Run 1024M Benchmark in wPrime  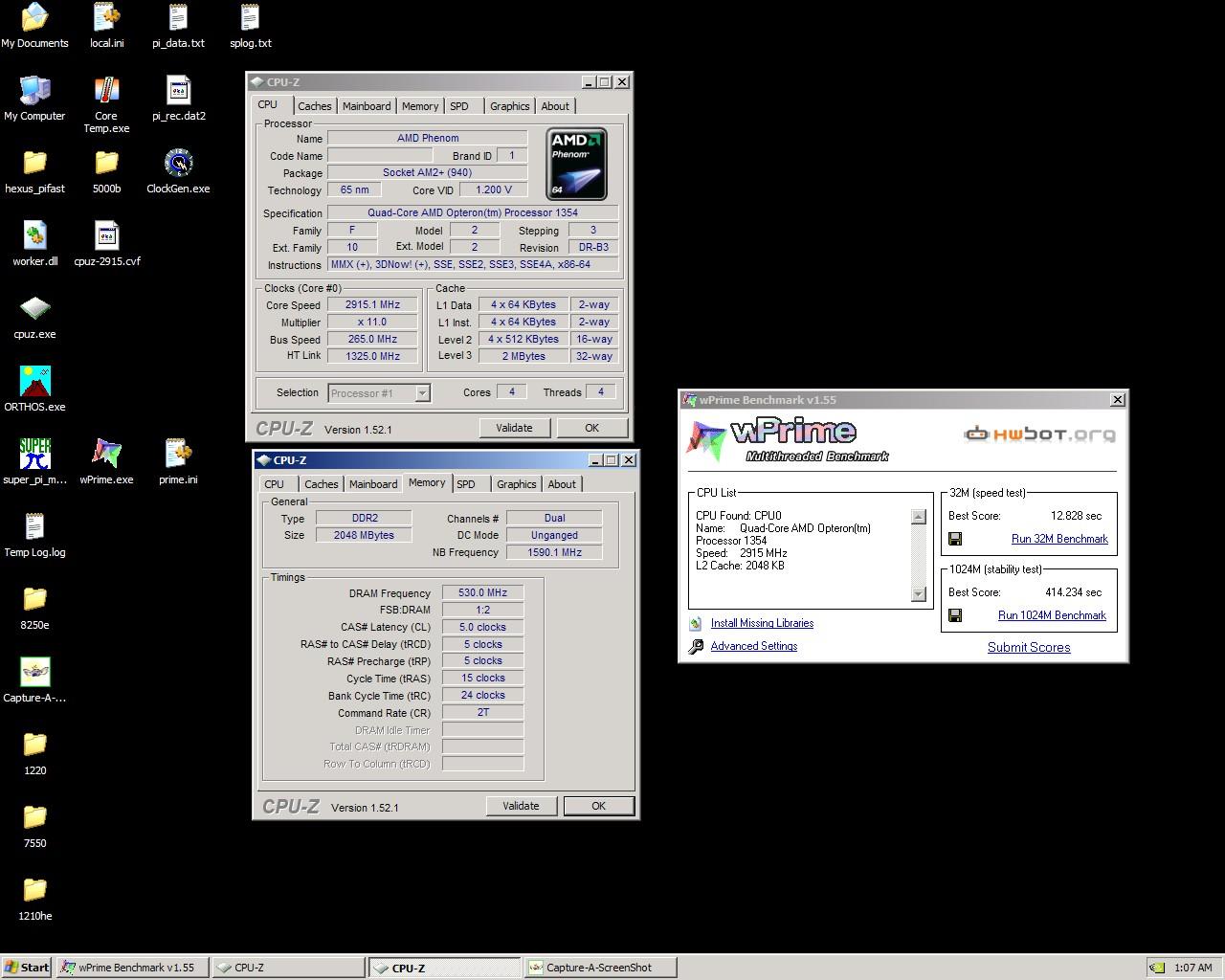coord(1052,615)
